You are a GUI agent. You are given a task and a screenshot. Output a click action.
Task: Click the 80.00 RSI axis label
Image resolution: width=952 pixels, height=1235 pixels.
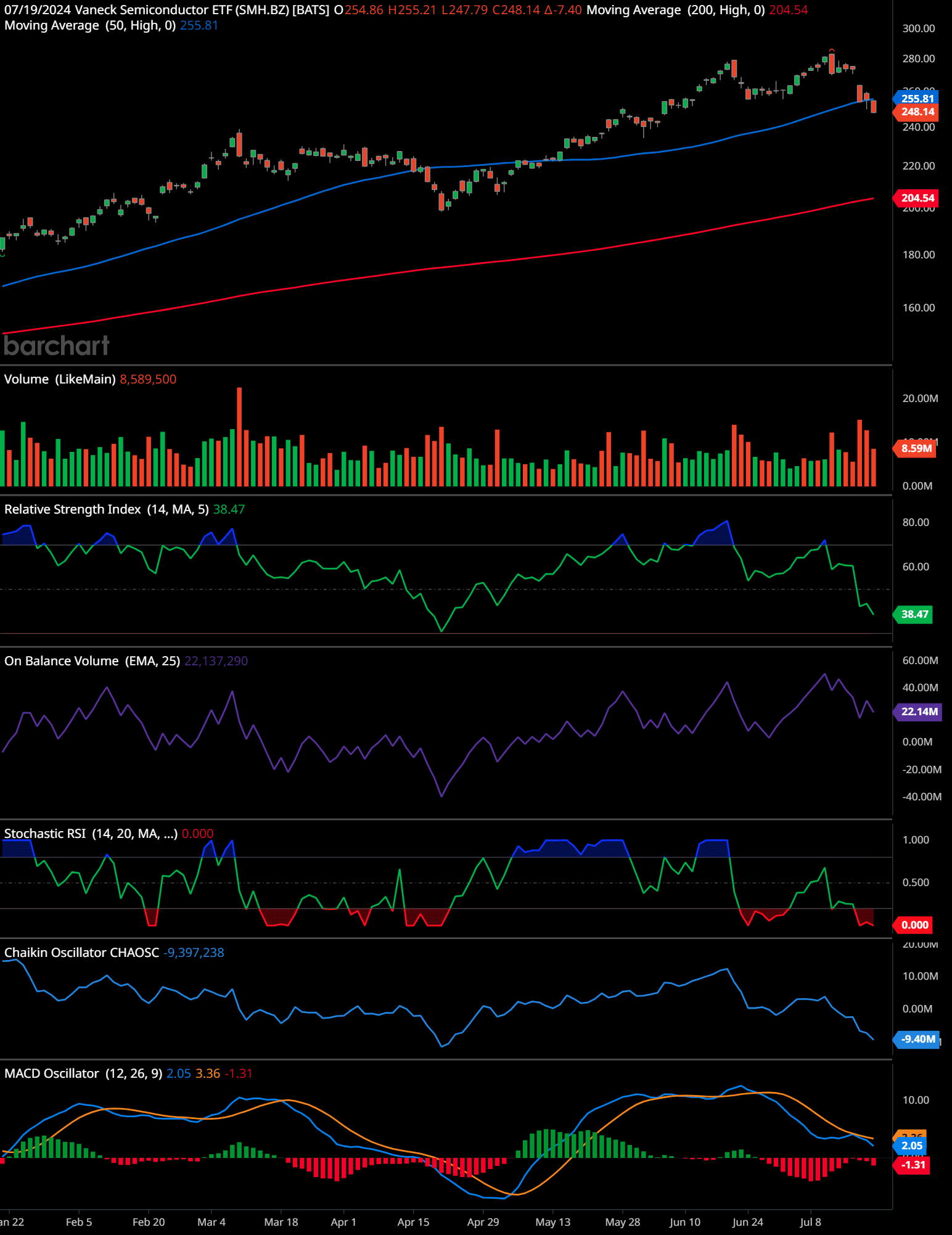point(916,522)
